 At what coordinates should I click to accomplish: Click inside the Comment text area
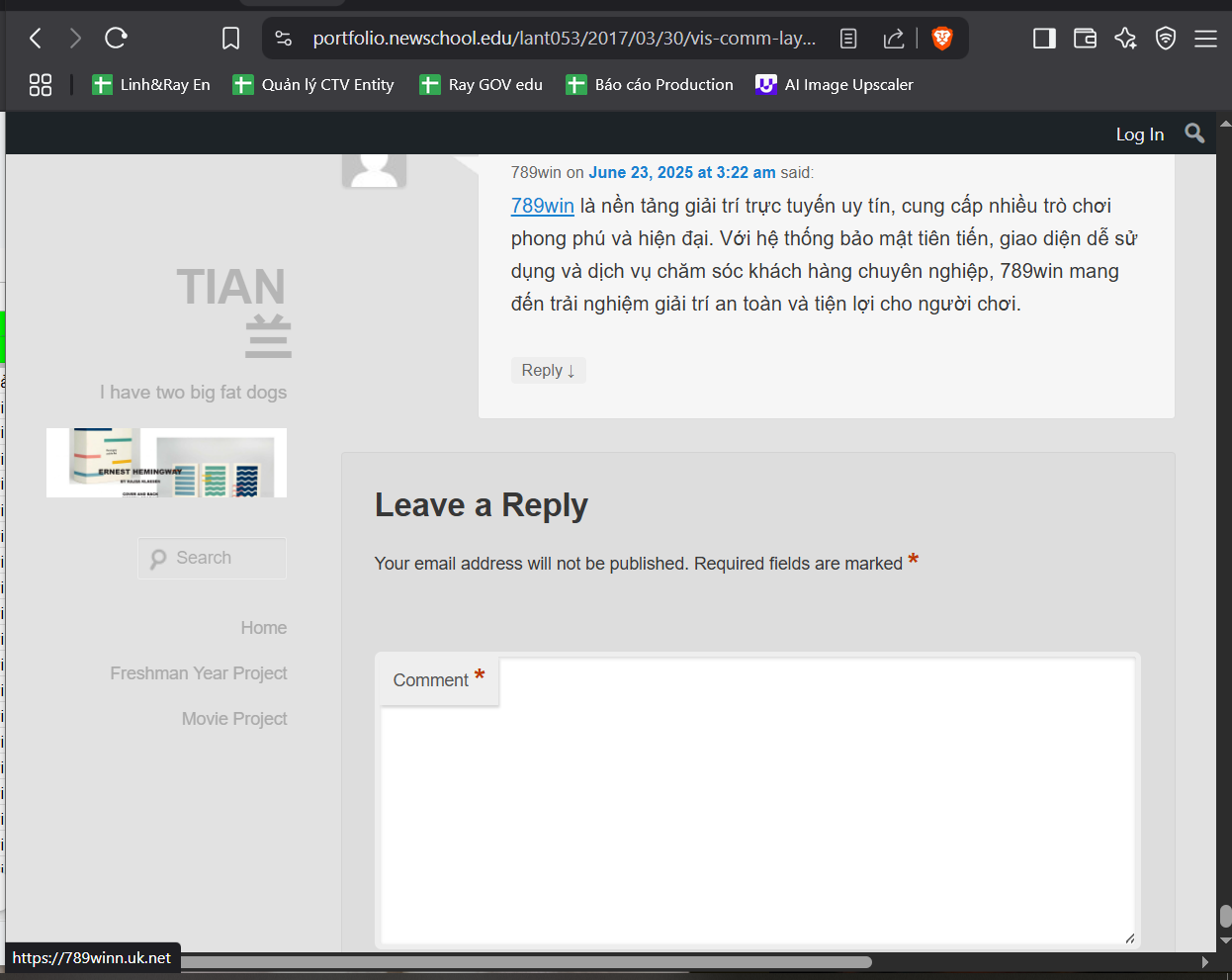click(x=757, y=801)
